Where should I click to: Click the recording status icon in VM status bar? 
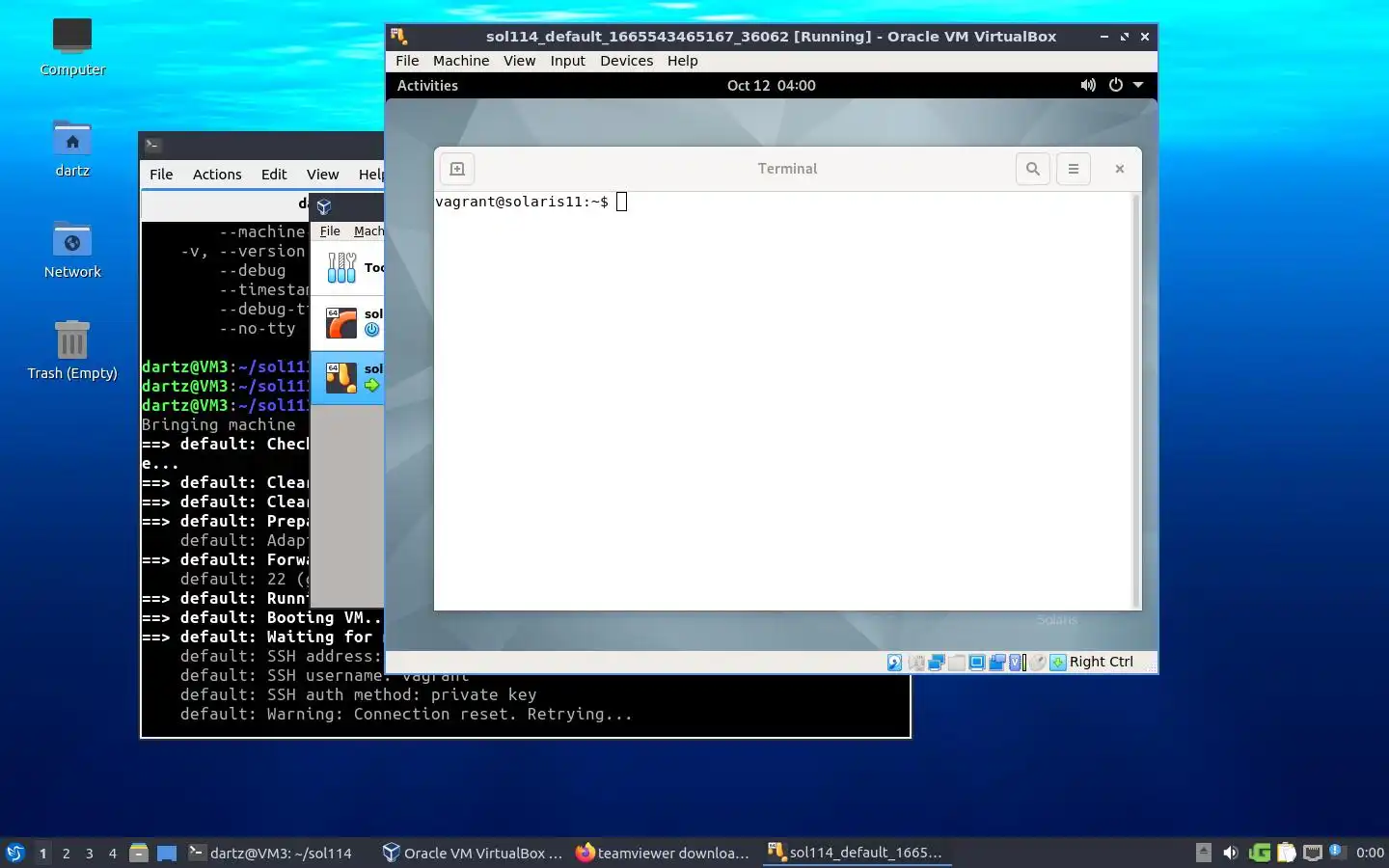click(997, 663)
